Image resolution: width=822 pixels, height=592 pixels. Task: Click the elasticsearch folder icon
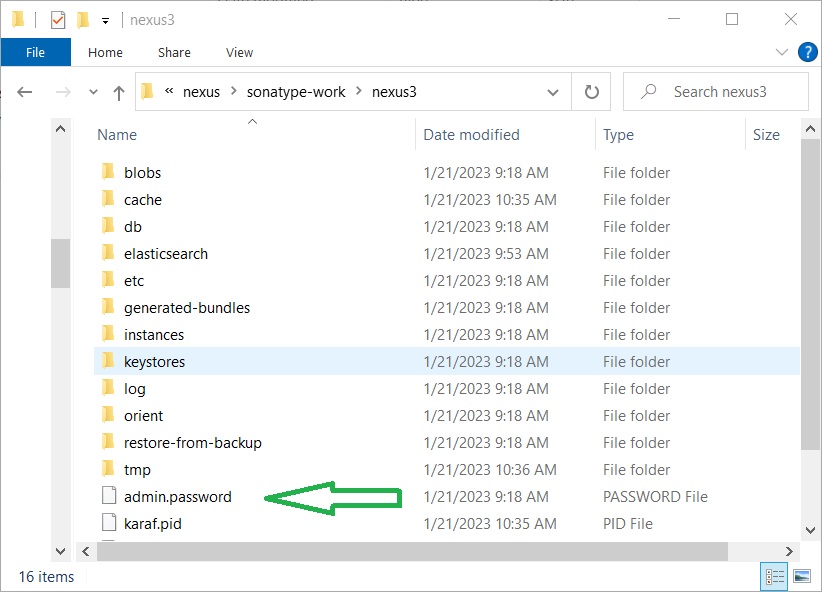point(108,253)
